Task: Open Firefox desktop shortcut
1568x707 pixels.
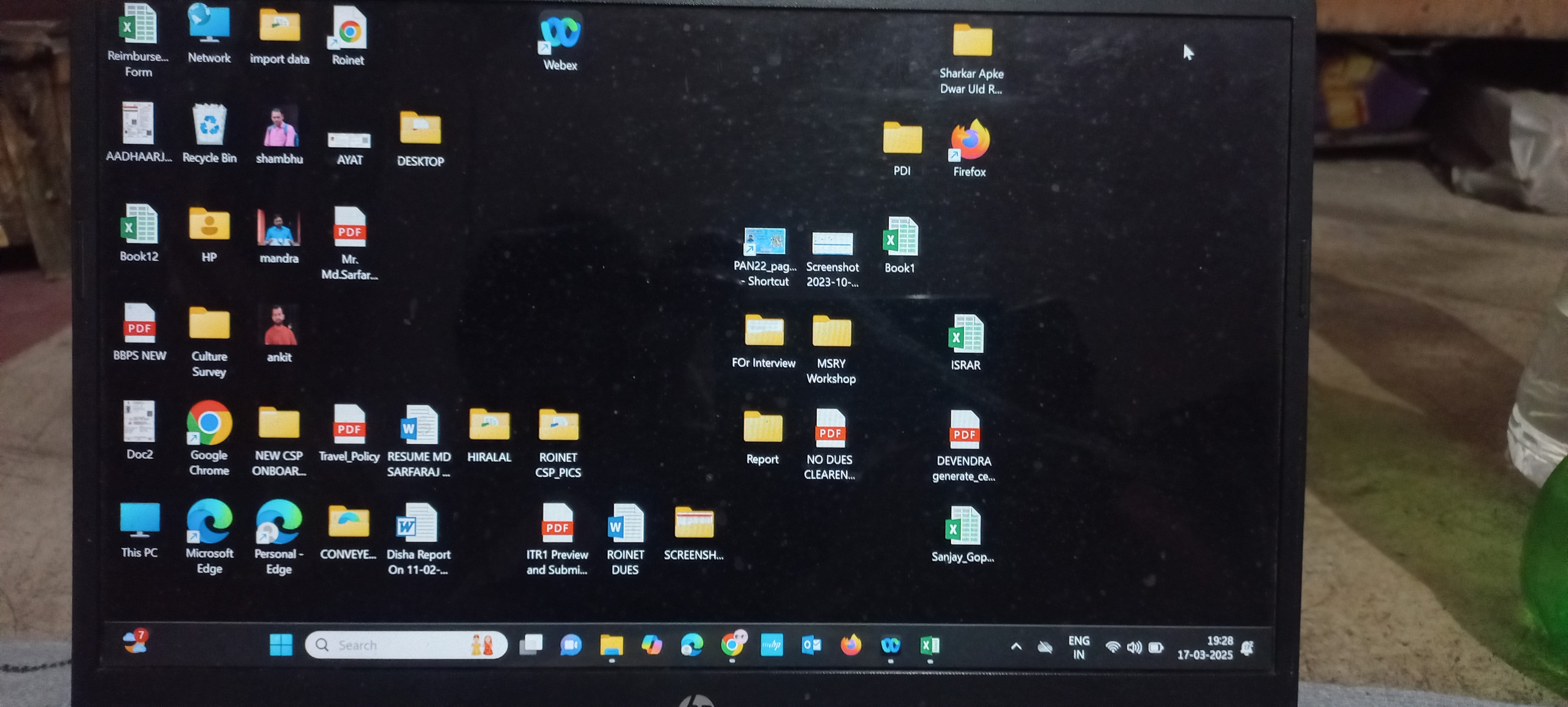Action: pos(969,148)
